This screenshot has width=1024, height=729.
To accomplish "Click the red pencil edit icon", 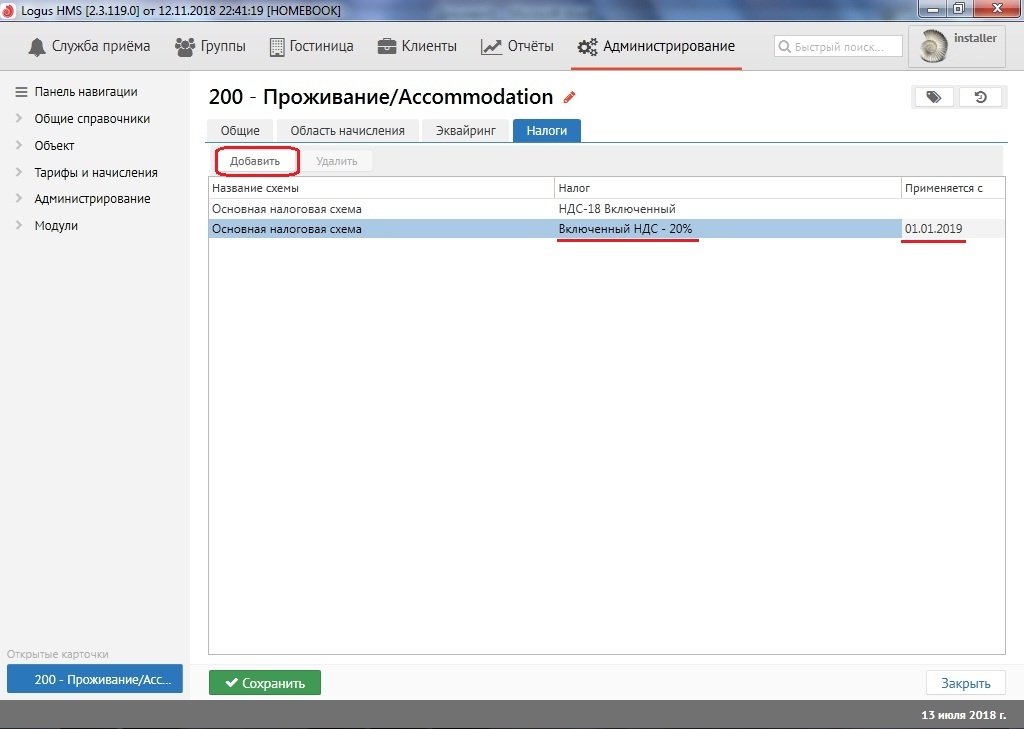I will click(x=570, y=97).
